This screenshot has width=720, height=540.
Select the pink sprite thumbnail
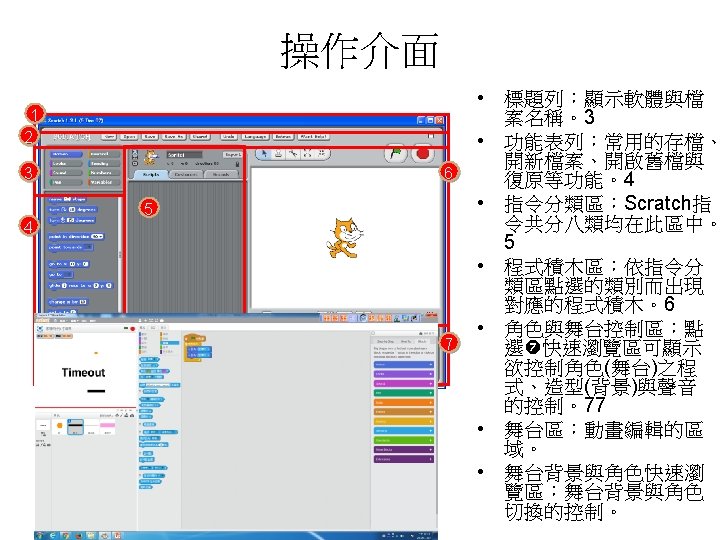click(x=107, y=425)
